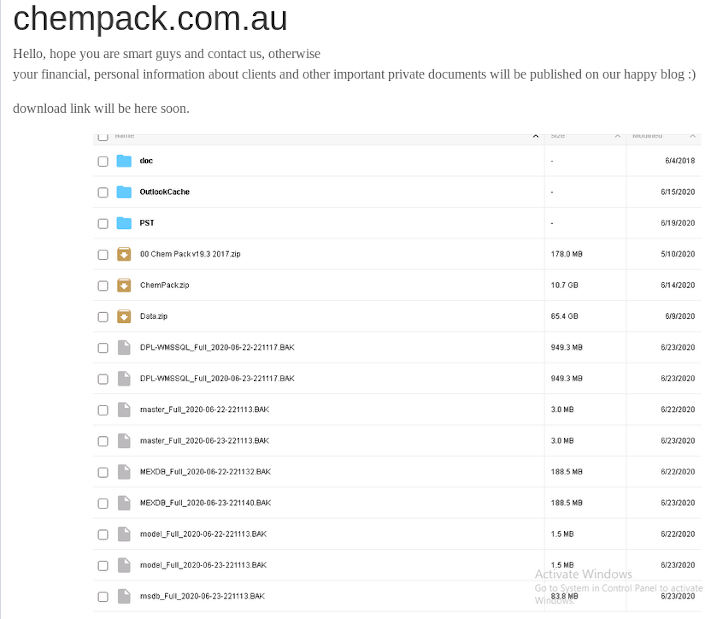Click the sort arrow on the Size column
This screenshot has width=705, height=619.
tap(618, 136)
